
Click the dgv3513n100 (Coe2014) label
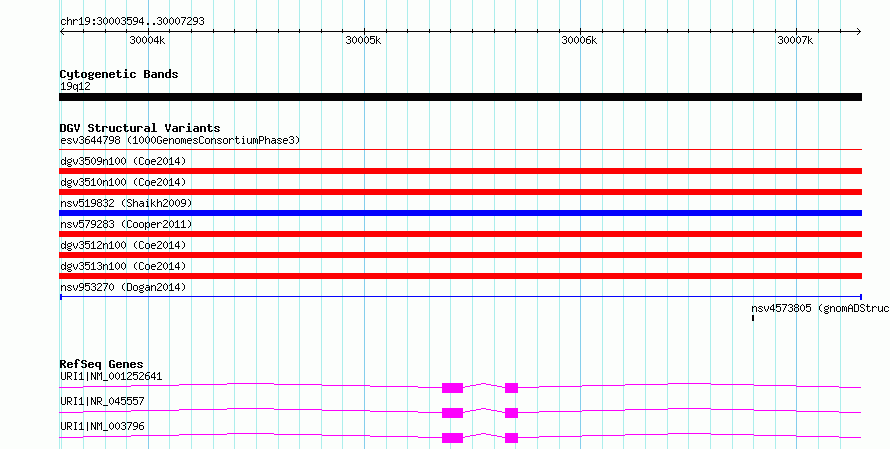123,266
